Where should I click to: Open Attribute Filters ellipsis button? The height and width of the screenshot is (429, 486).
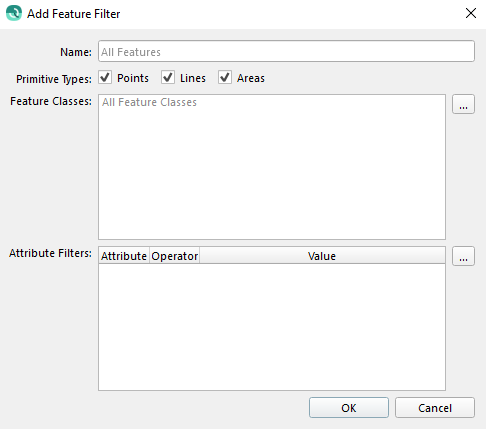463,256
